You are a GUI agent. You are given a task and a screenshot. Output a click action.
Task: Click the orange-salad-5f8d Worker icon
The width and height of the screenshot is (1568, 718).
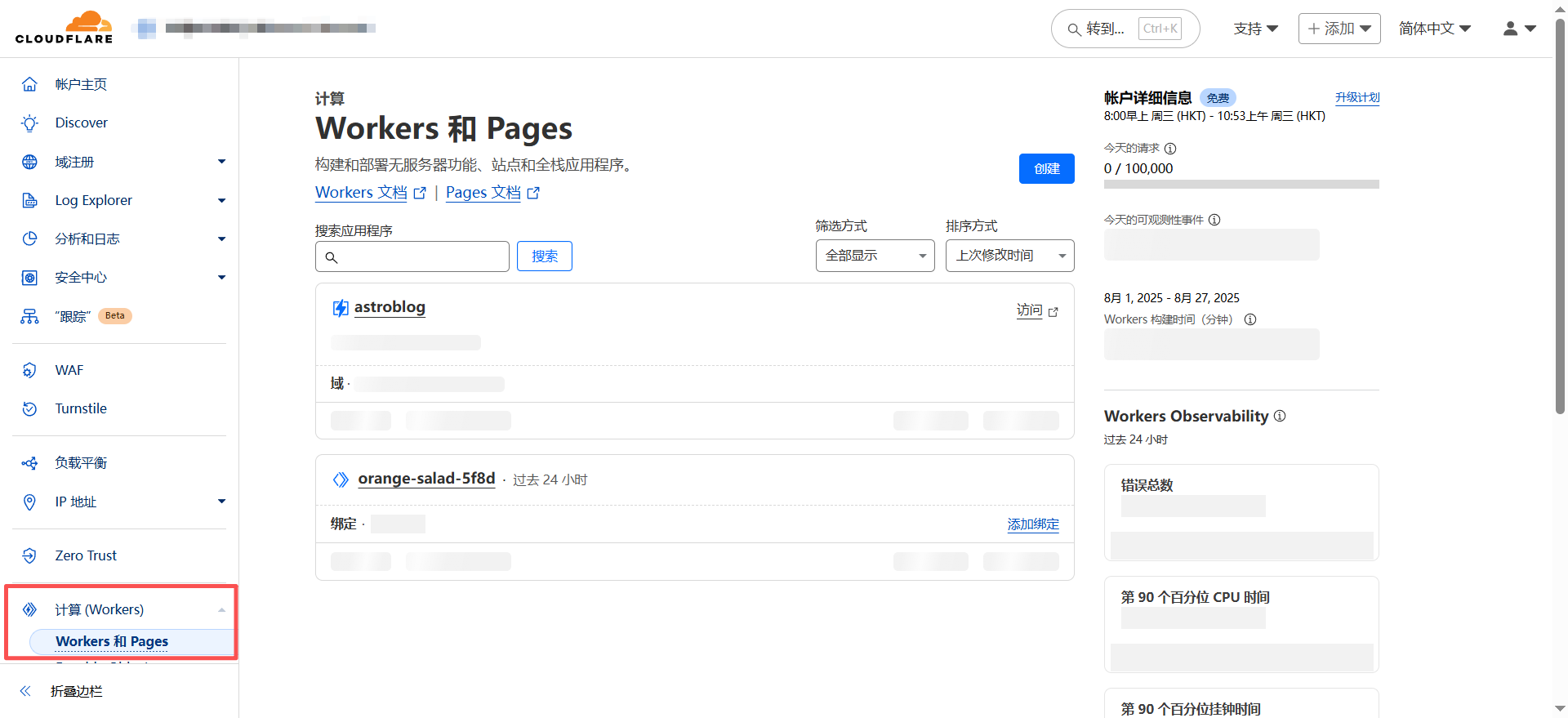pyautogui.click(x=341, y=479)
